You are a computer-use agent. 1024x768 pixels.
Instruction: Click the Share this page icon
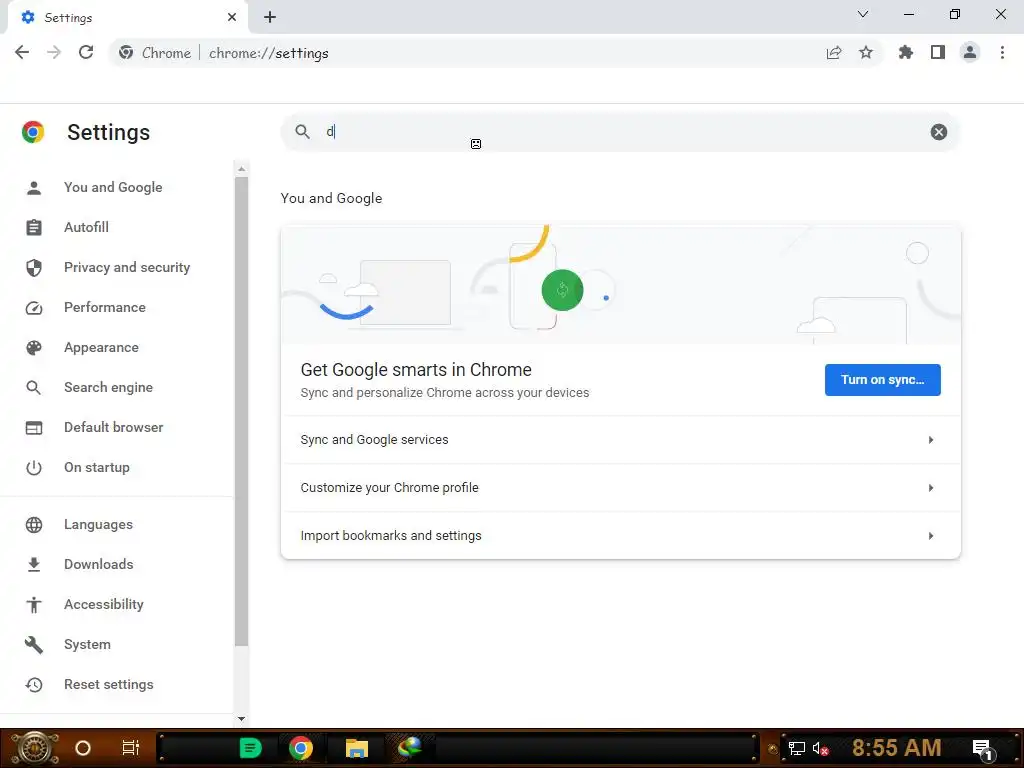[x=834, y=53]
